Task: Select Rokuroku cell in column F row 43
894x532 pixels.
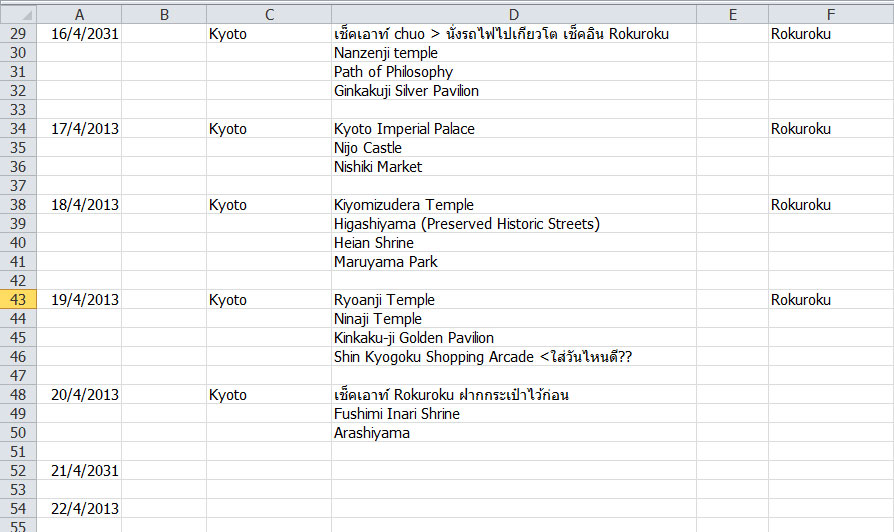Action: coord(831,299)
